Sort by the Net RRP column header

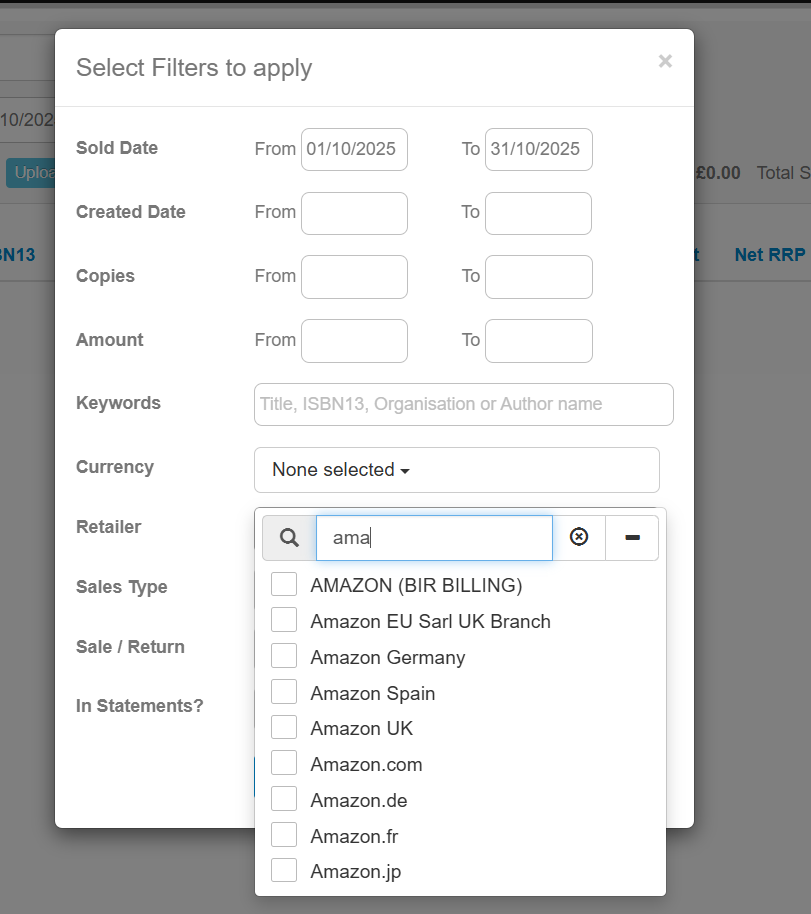[769, 255]
